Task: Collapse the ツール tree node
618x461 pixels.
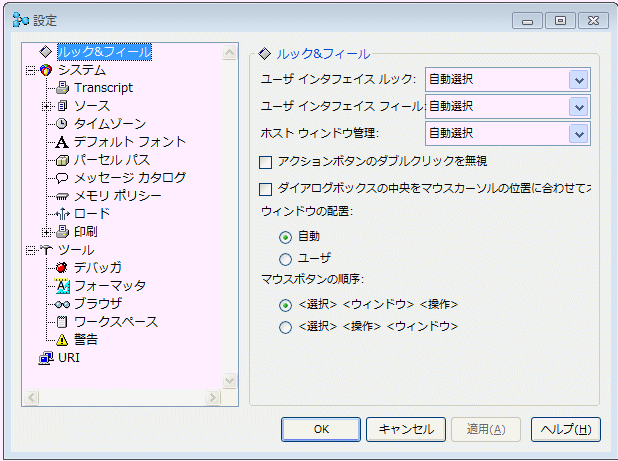Action: [x=31, y=250]
